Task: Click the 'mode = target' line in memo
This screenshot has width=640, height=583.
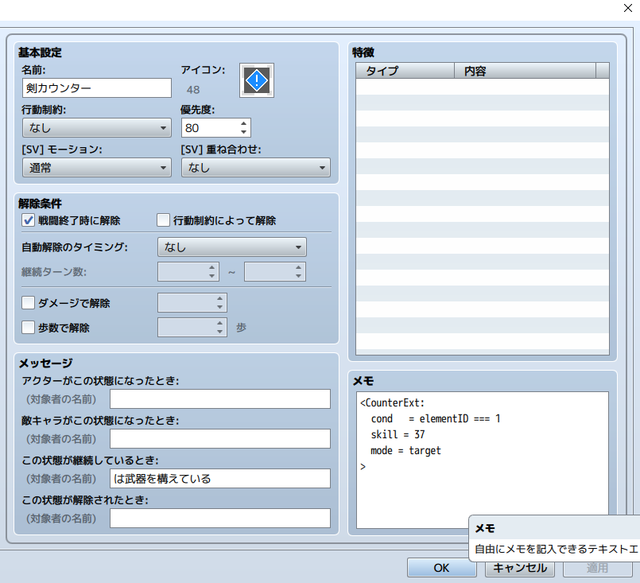Action: (406, 450)
